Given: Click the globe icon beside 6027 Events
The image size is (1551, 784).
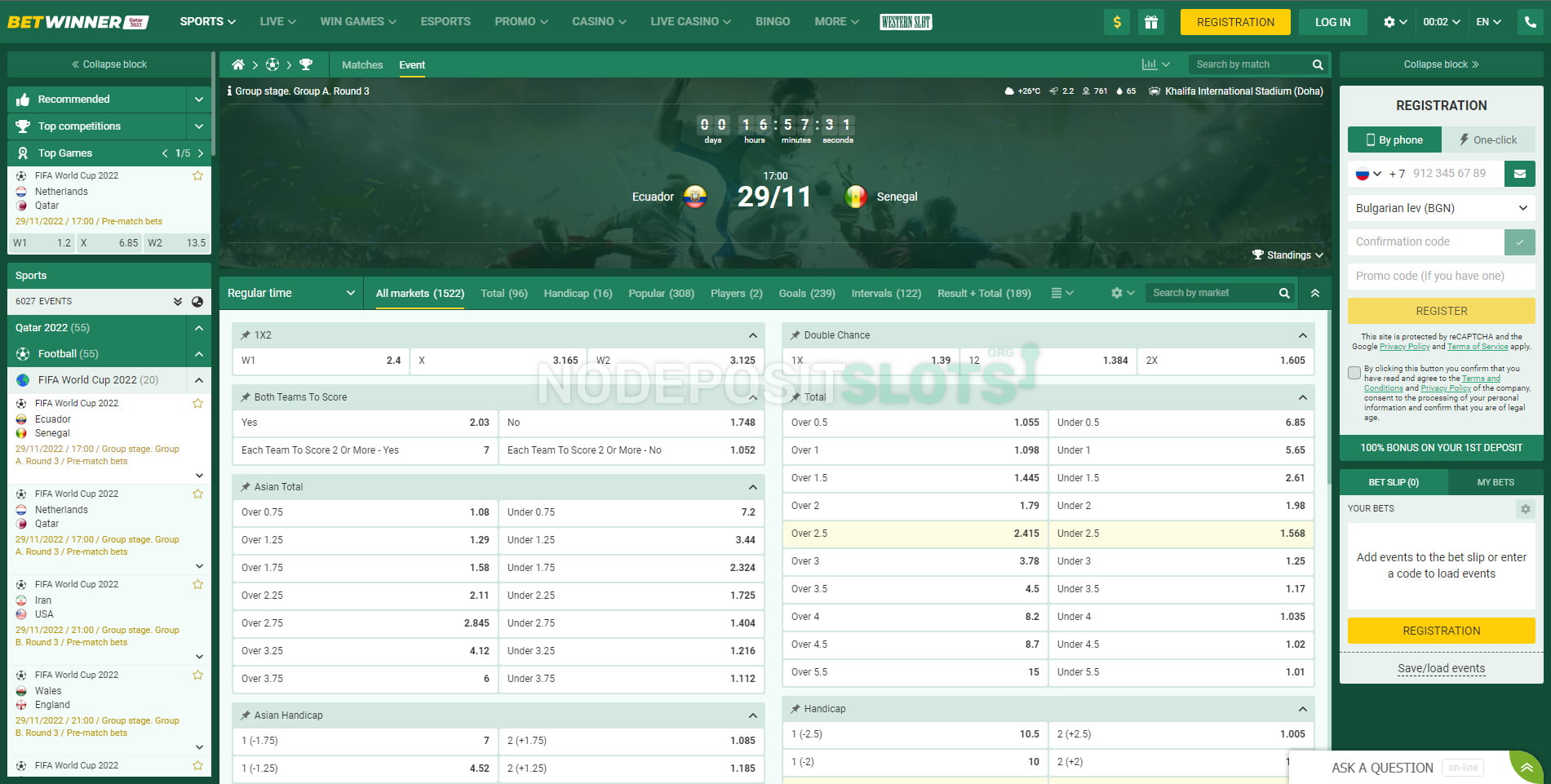Looking at the screenshot, I should click(197, 301).
